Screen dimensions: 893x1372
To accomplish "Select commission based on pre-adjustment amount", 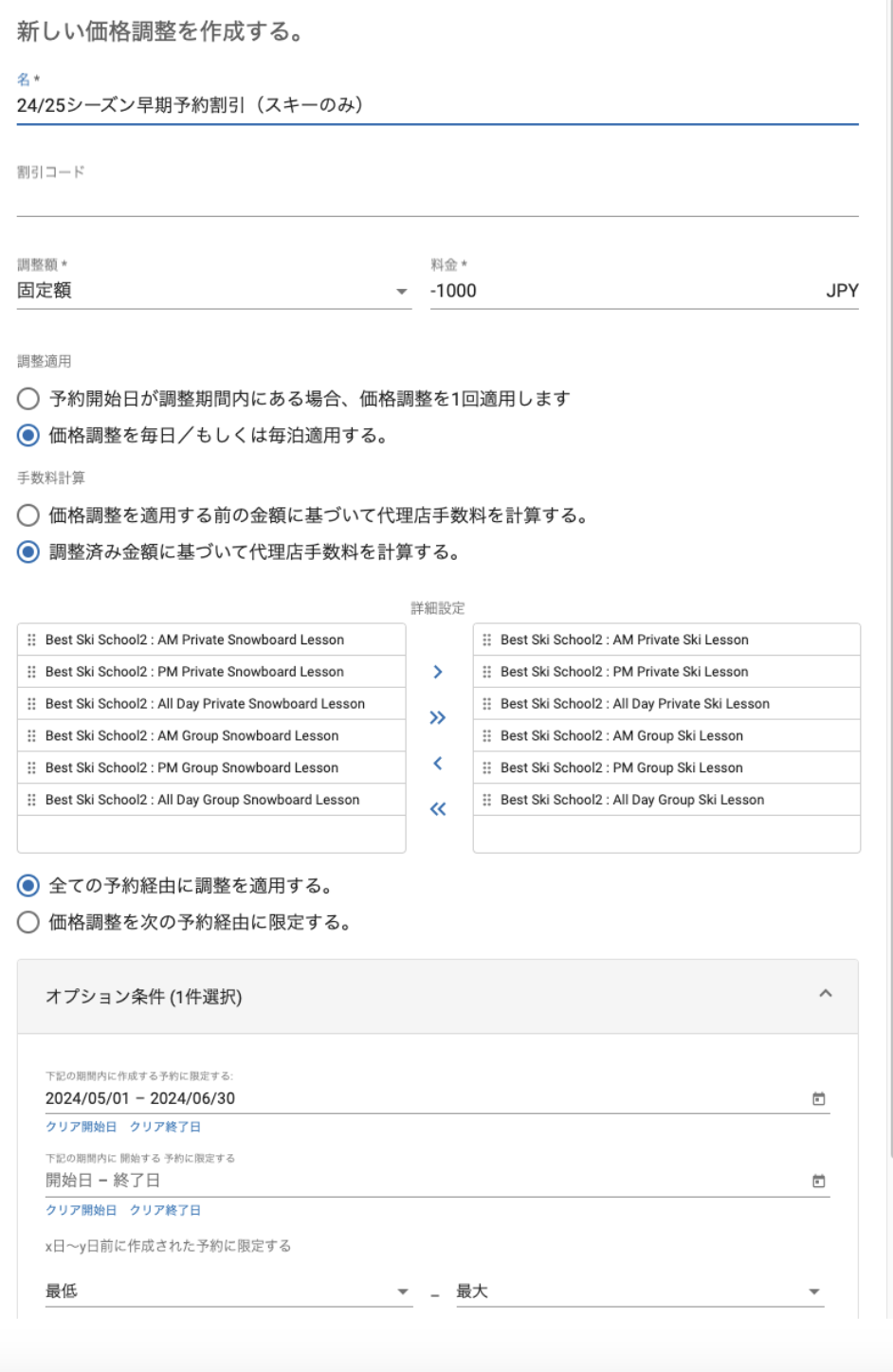I will [28, 515].
